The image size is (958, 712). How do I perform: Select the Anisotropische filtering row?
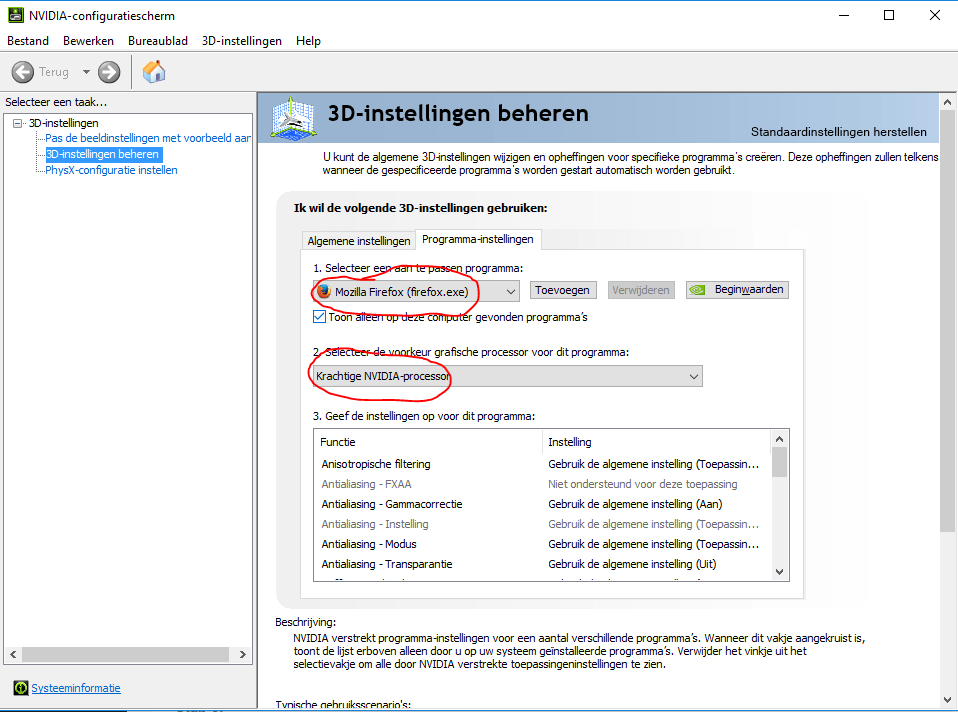pyautogui.click(x=543, y=464)
